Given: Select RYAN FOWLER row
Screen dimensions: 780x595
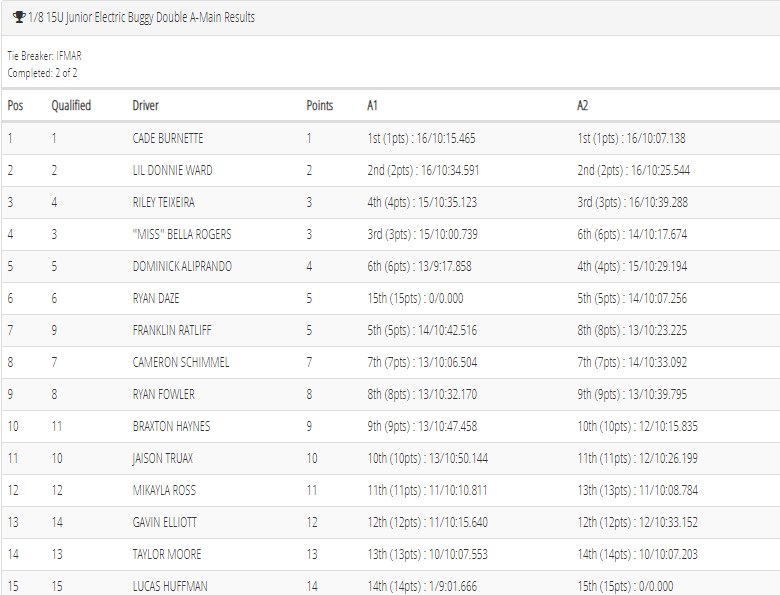Looking at the screenshot, I should [390, 395].
